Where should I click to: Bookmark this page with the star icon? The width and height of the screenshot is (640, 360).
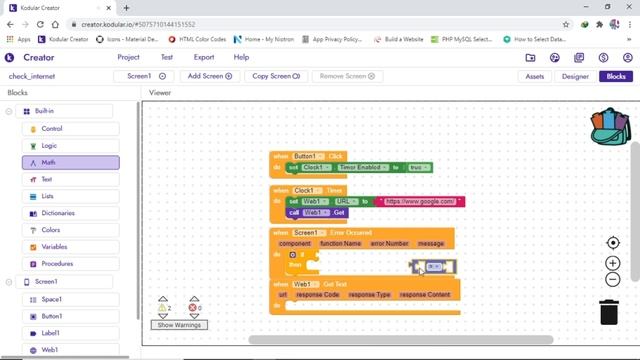(566, 24)
